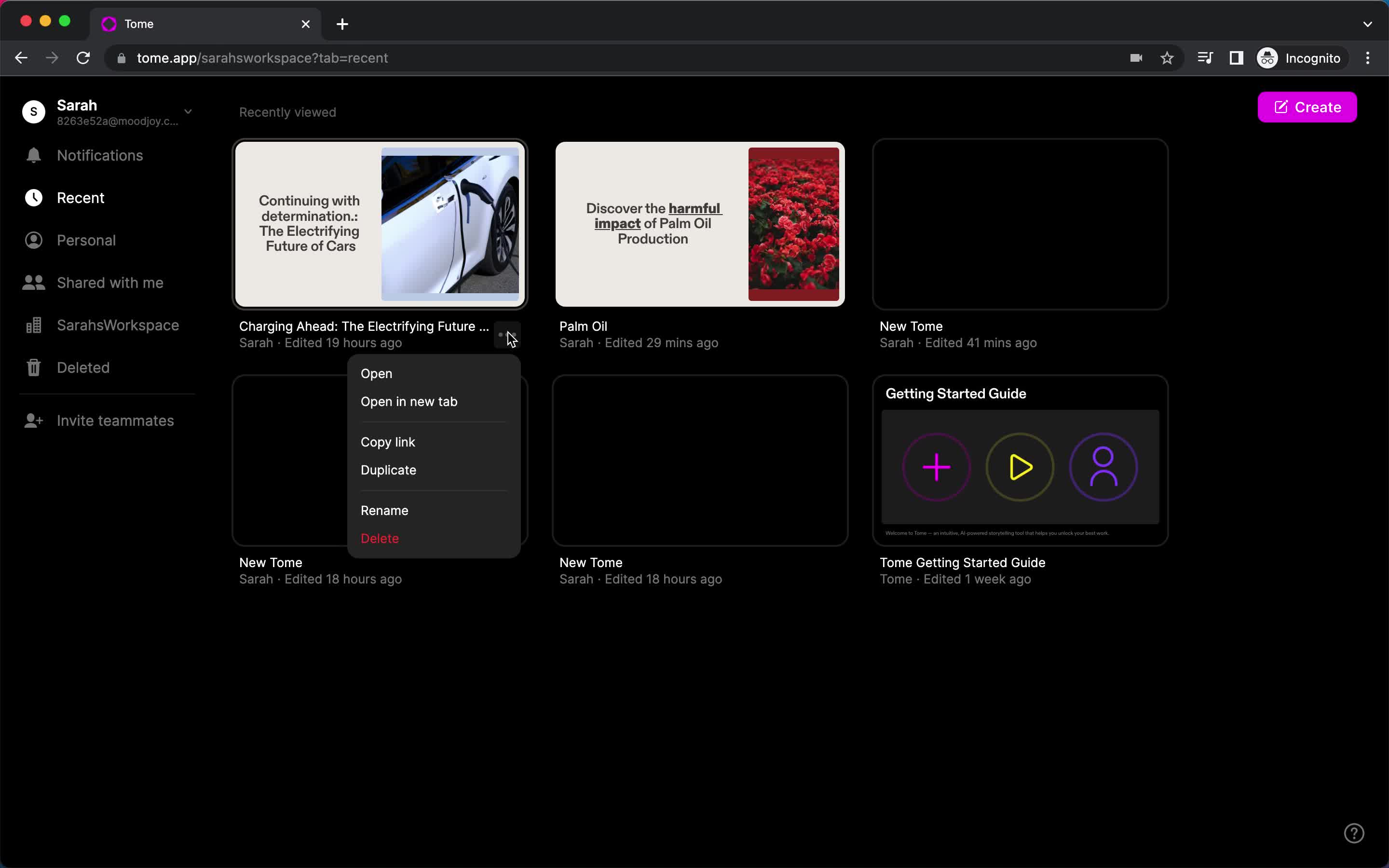Go to the Personal section
The width and height of the screenshot is (1389, 868).
click(86, 241)
